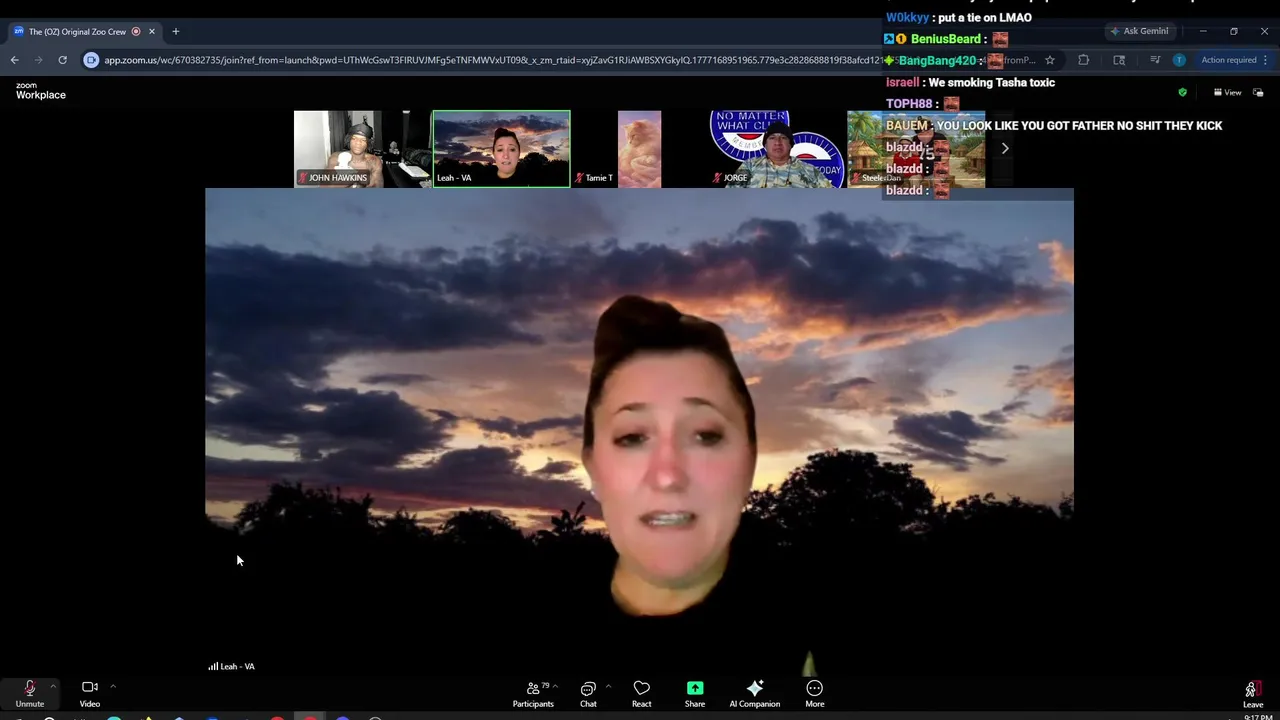This screenshot has height=720, width=1280.
Task: Open the More options menu
Action: 815,693
